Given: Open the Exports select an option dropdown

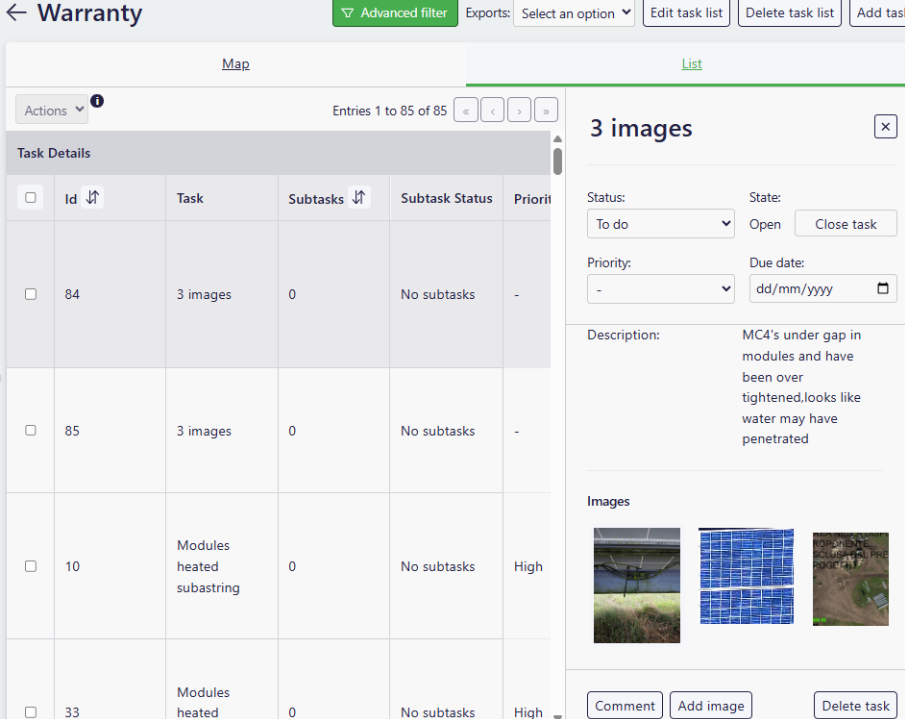Looking at the screenshot, I should (576, 14).
